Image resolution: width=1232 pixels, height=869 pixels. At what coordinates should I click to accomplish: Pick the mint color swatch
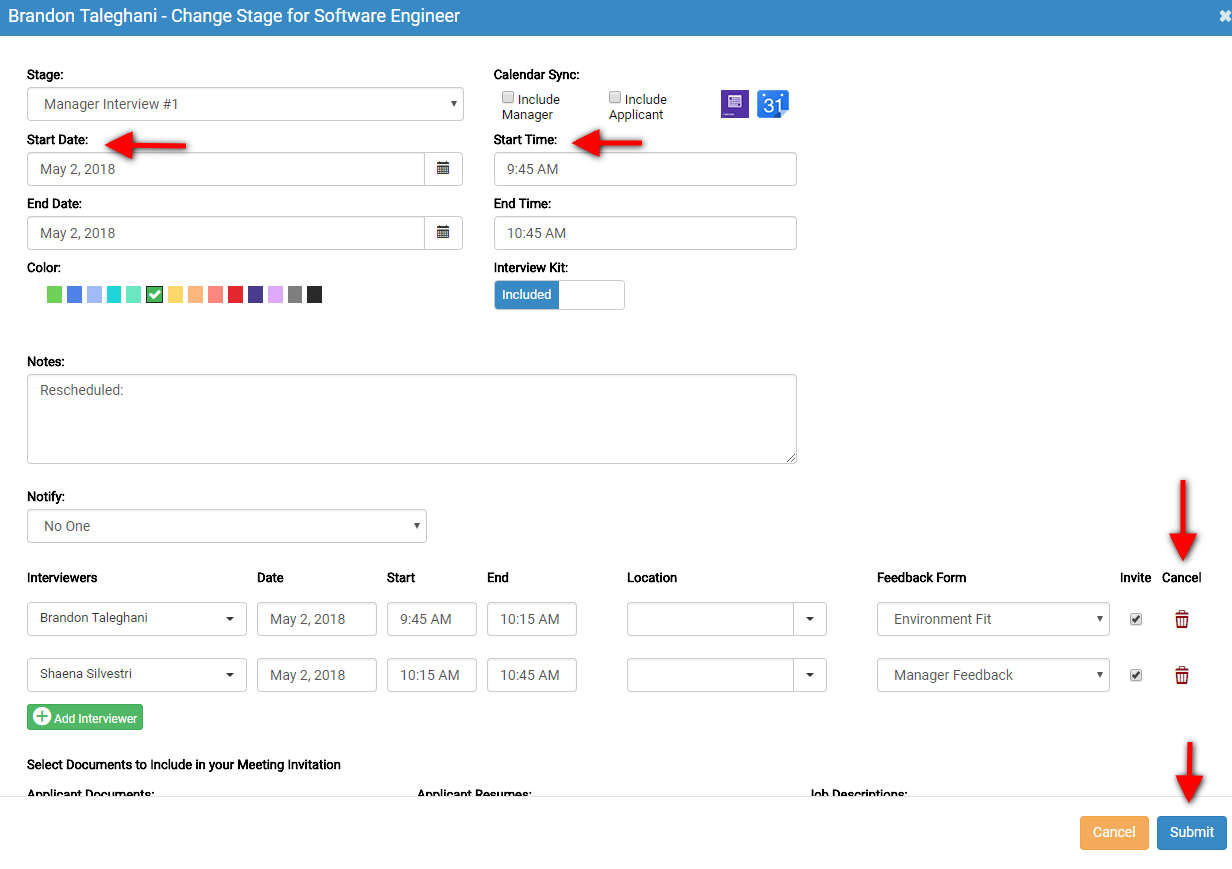tap(134, 295)
